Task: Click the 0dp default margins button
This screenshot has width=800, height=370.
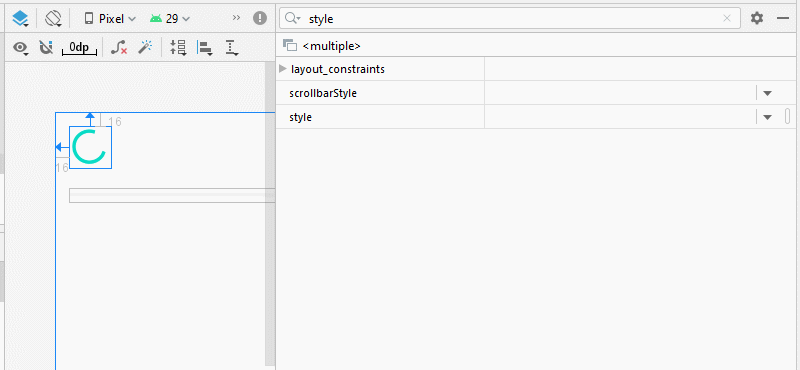Action: coord(79,48)
